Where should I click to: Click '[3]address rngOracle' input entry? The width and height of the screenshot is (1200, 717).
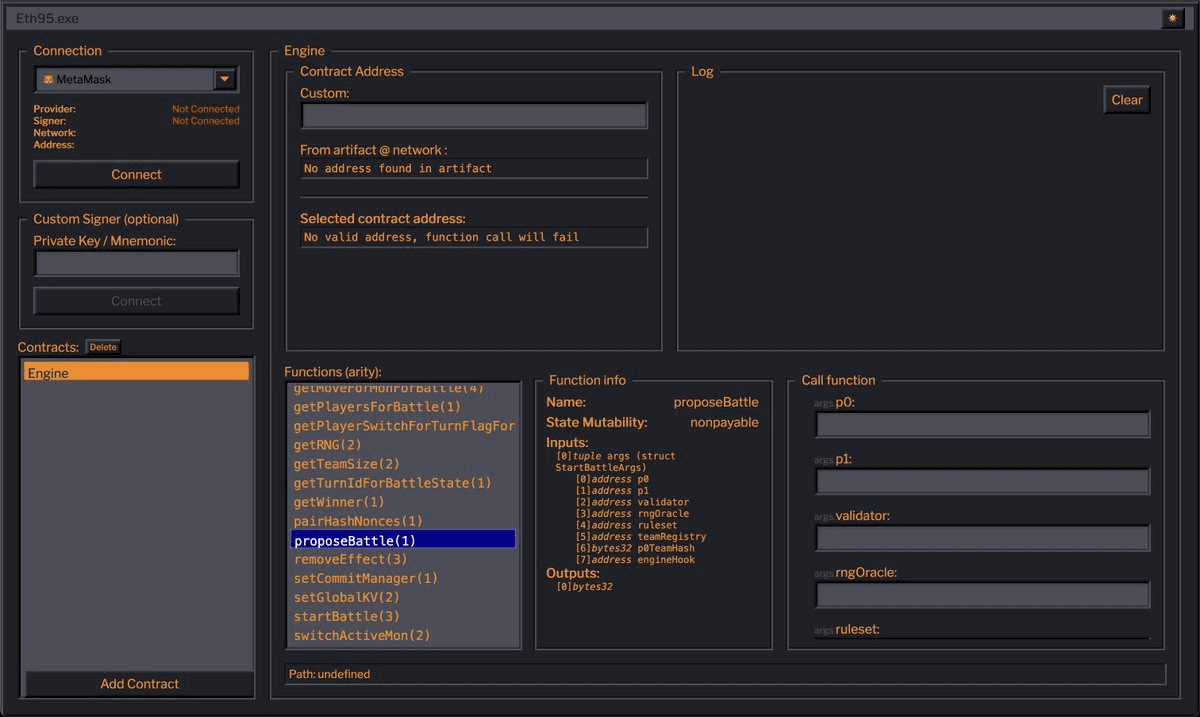[632, 513]
